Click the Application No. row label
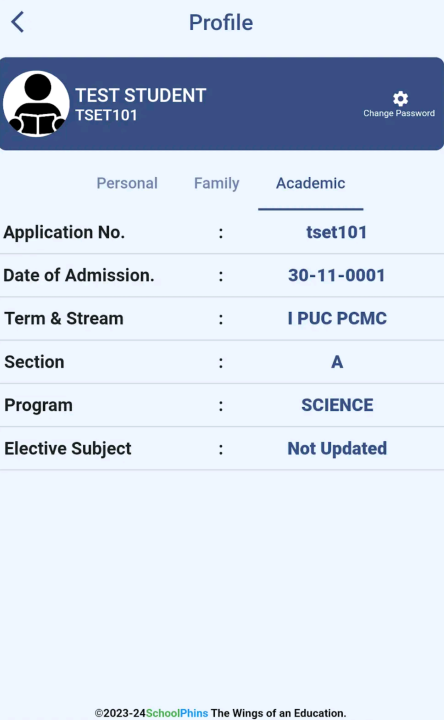Viewport: 444px width, 720px height. click(x=64, y=232)
